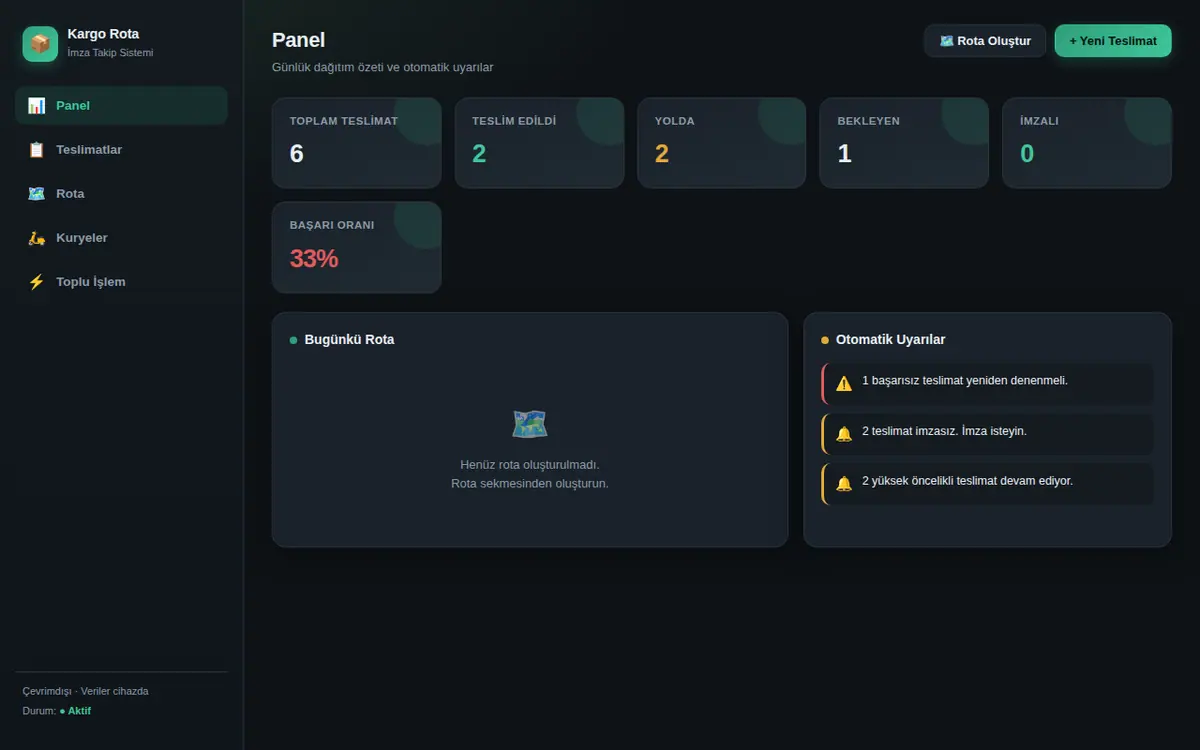
Task: Select the Teslim Edildi stat card
Action: coord(539,143)
